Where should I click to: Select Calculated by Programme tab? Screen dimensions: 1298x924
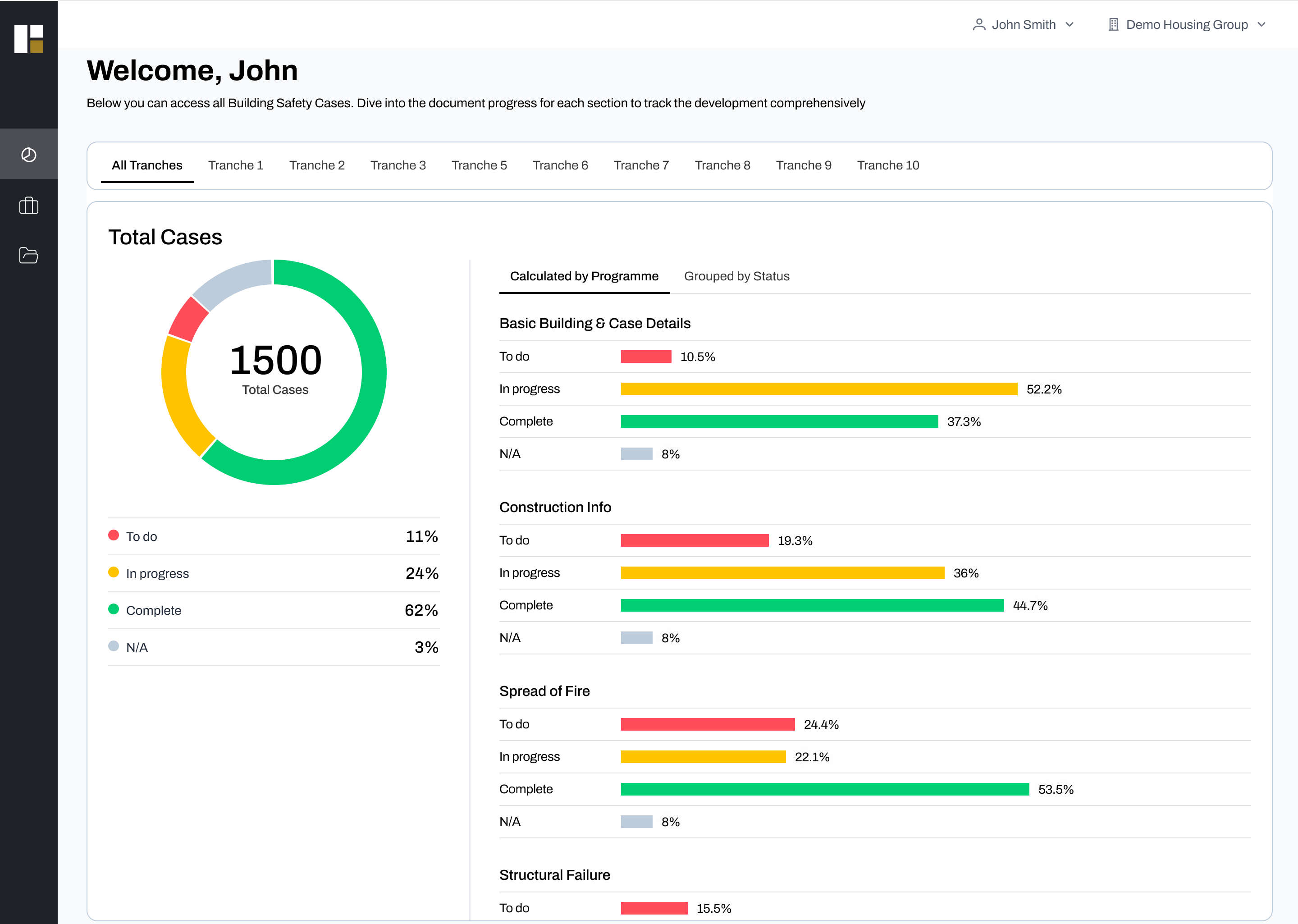point(584,276)
